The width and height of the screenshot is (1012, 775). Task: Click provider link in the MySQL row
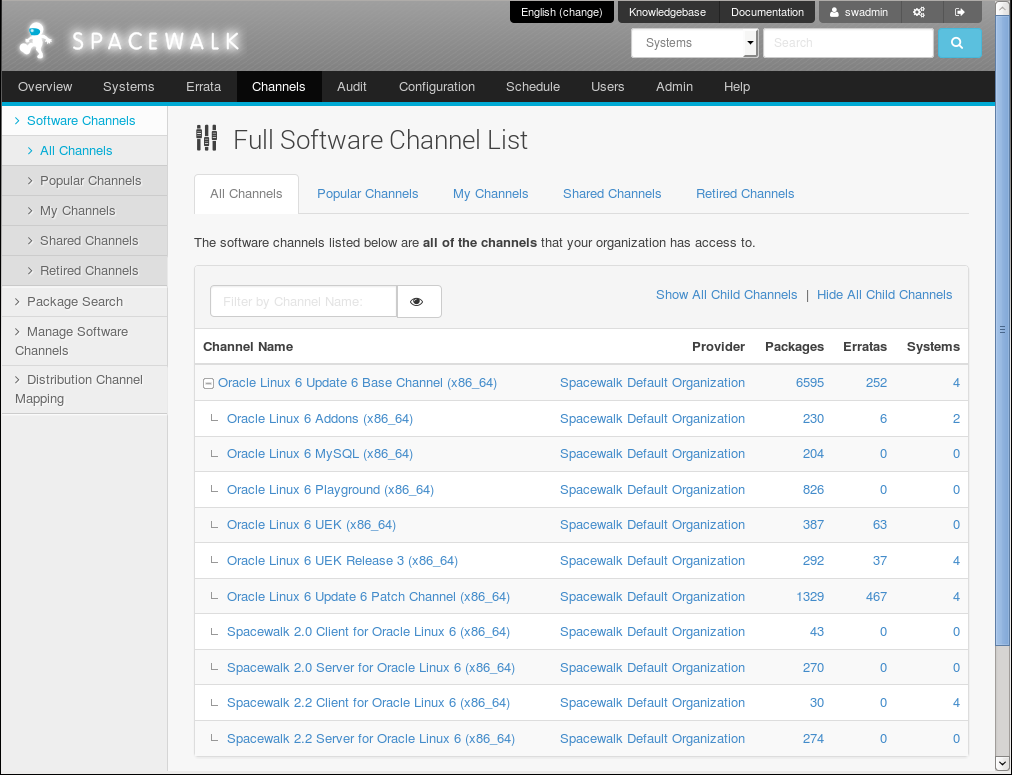pos(652,454)
